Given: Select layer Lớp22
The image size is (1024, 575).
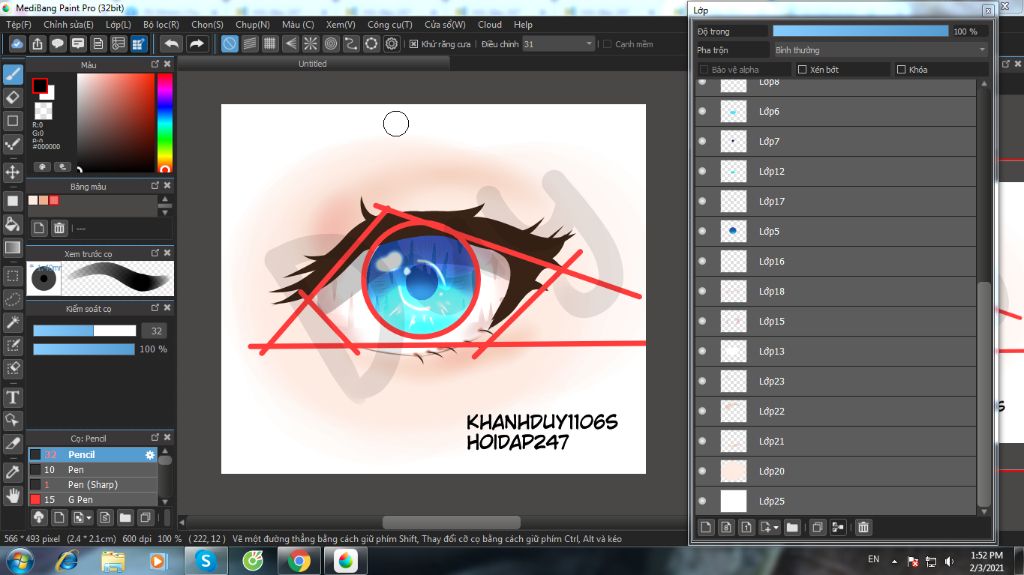Looking at the screenshot, I should pyautogui.click(x=836, y=411).
